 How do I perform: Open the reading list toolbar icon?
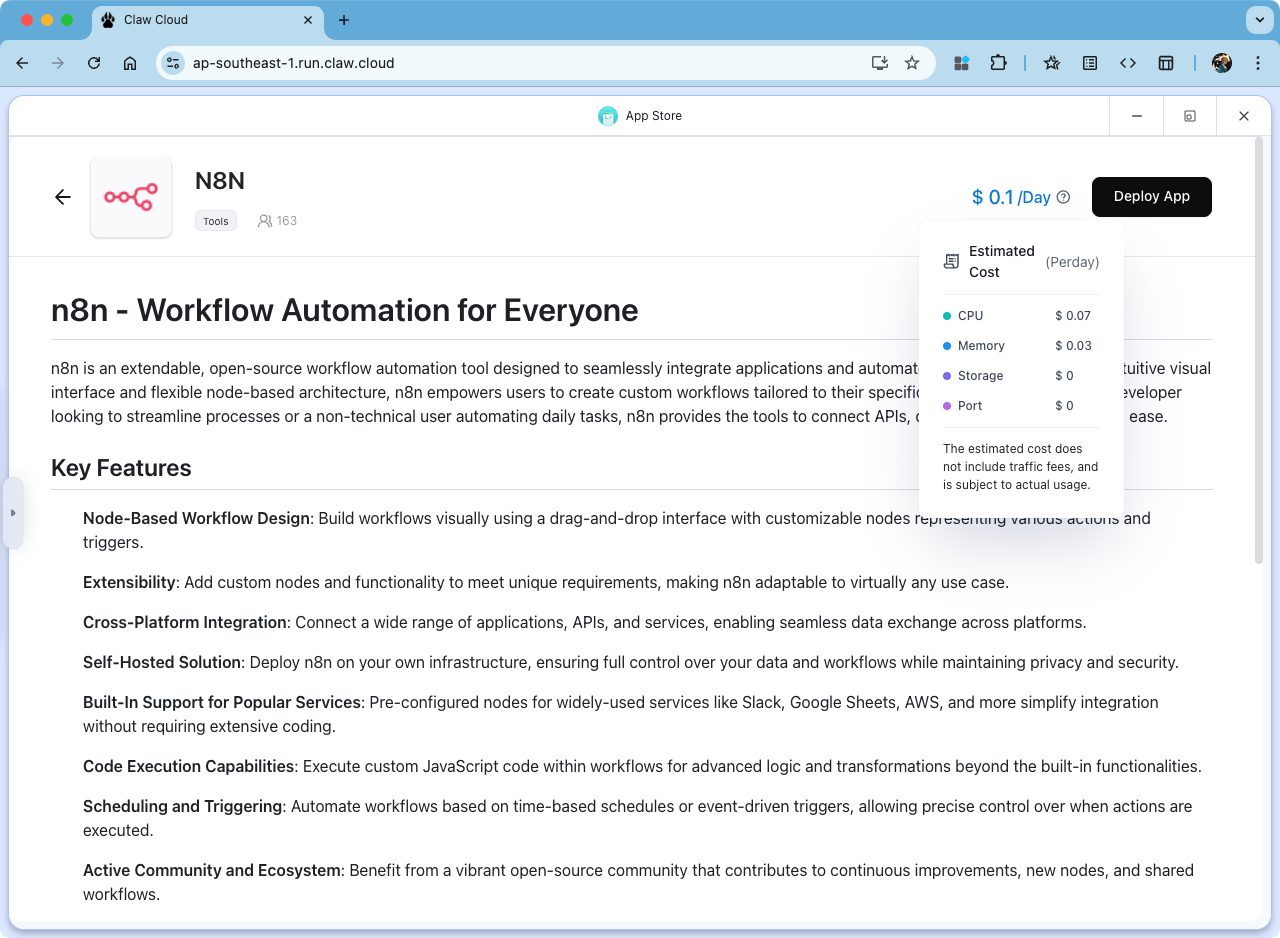(x=1090, y=63)
